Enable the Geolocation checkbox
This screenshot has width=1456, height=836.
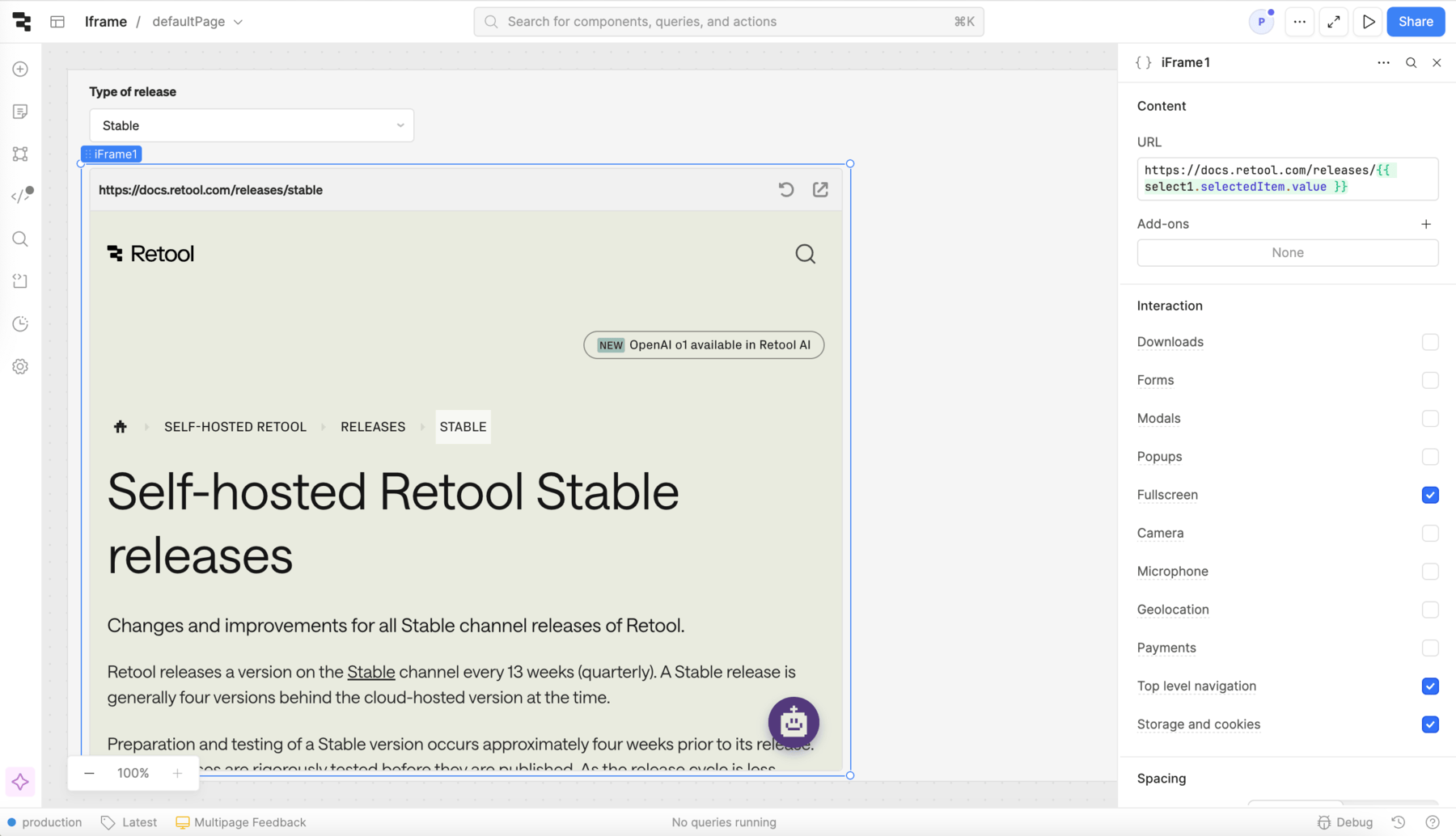(1430, 610)
